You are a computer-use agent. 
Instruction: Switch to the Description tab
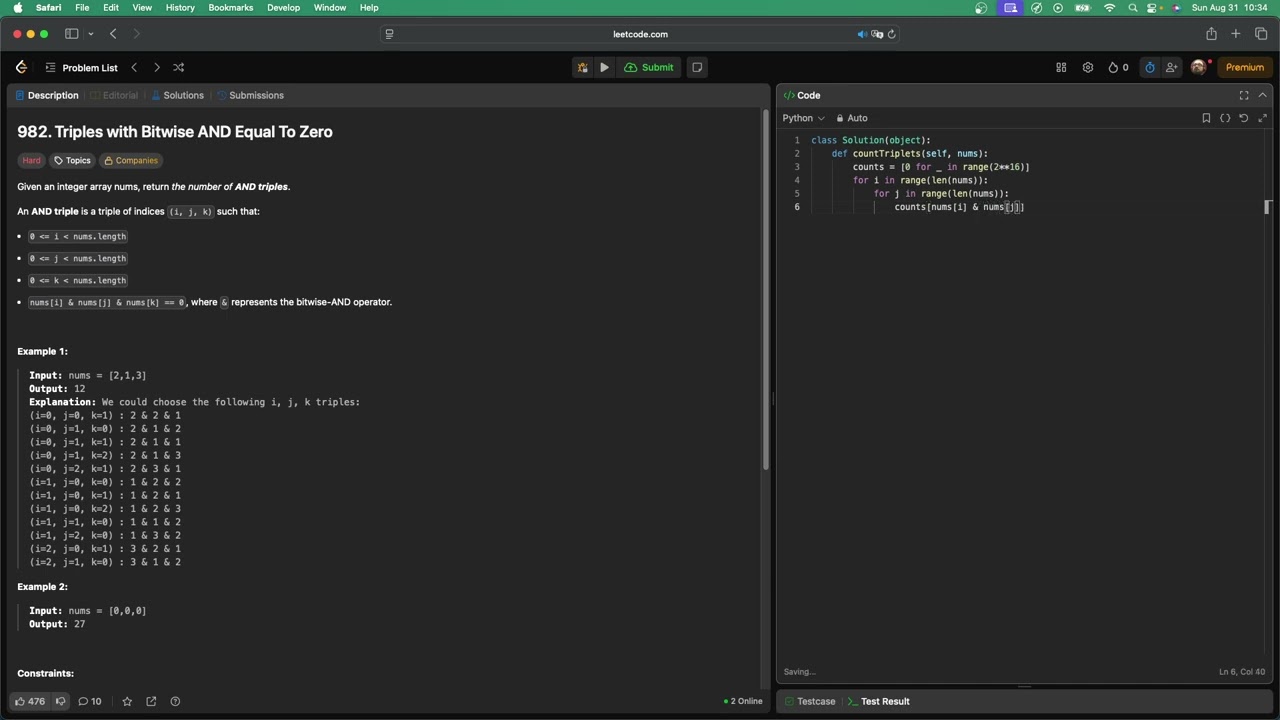pyautogui.click(x=47, y=95)
